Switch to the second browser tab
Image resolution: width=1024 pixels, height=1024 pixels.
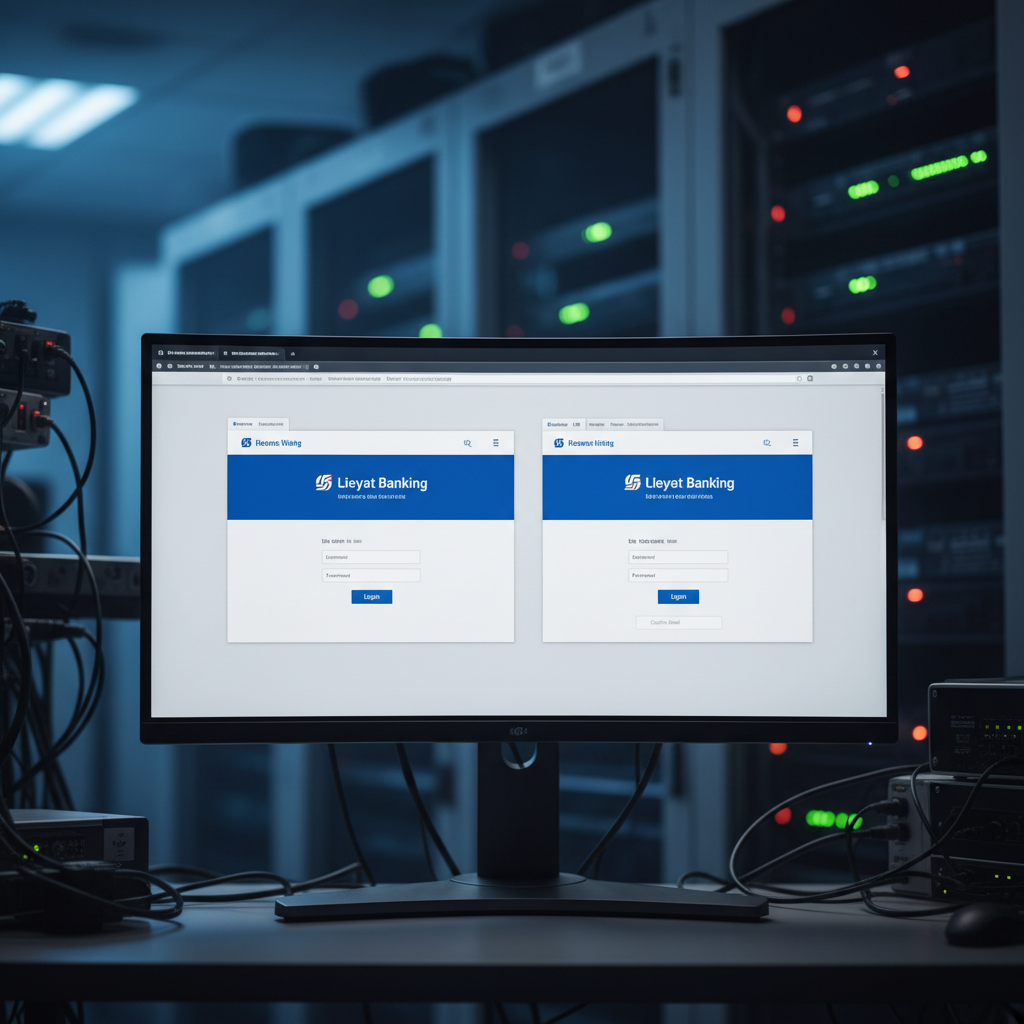pos(251,353)
